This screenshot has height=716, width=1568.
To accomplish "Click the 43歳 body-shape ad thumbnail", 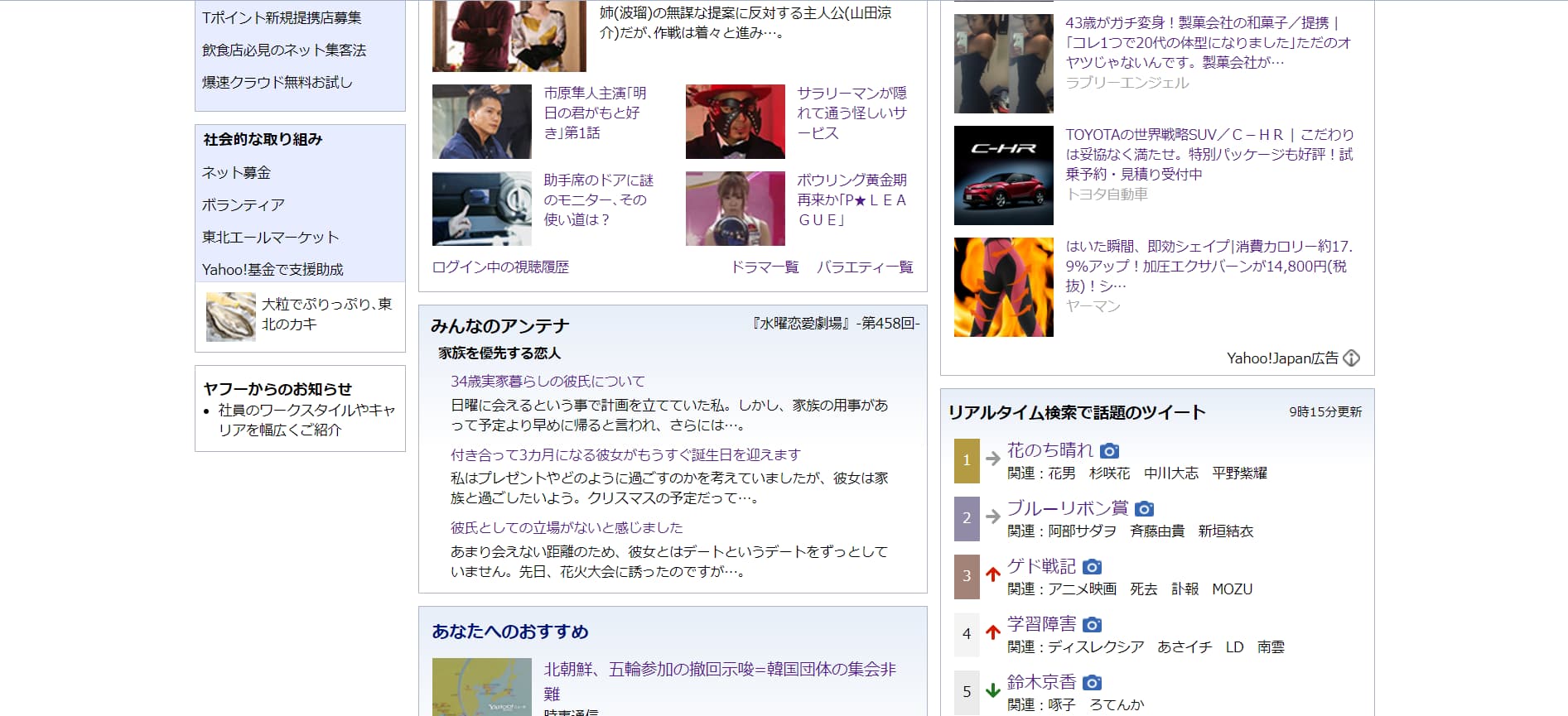I will coord(1004,64).
